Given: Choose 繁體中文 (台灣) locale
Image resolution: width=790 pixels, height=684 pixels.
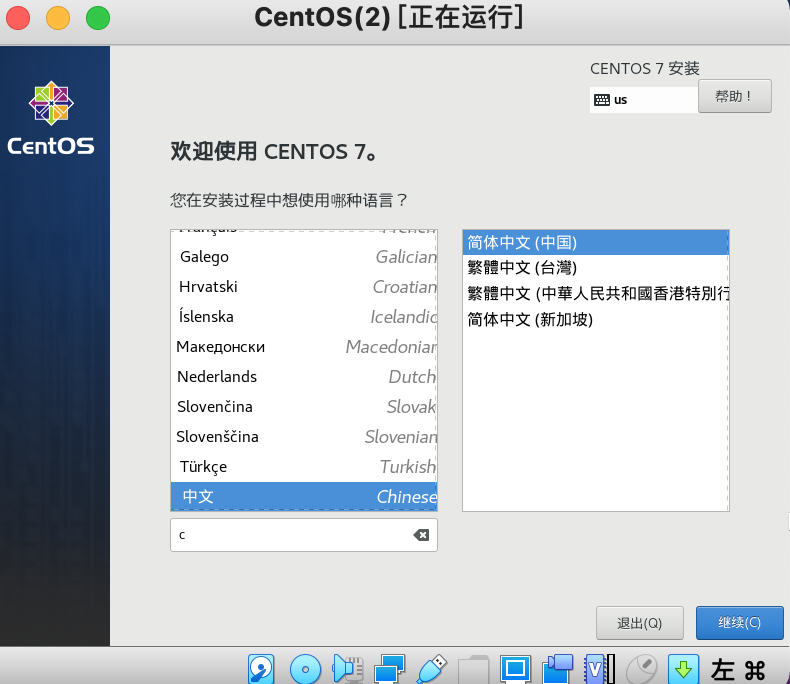Looking at the screenshot, I should [x=596, y=267].
